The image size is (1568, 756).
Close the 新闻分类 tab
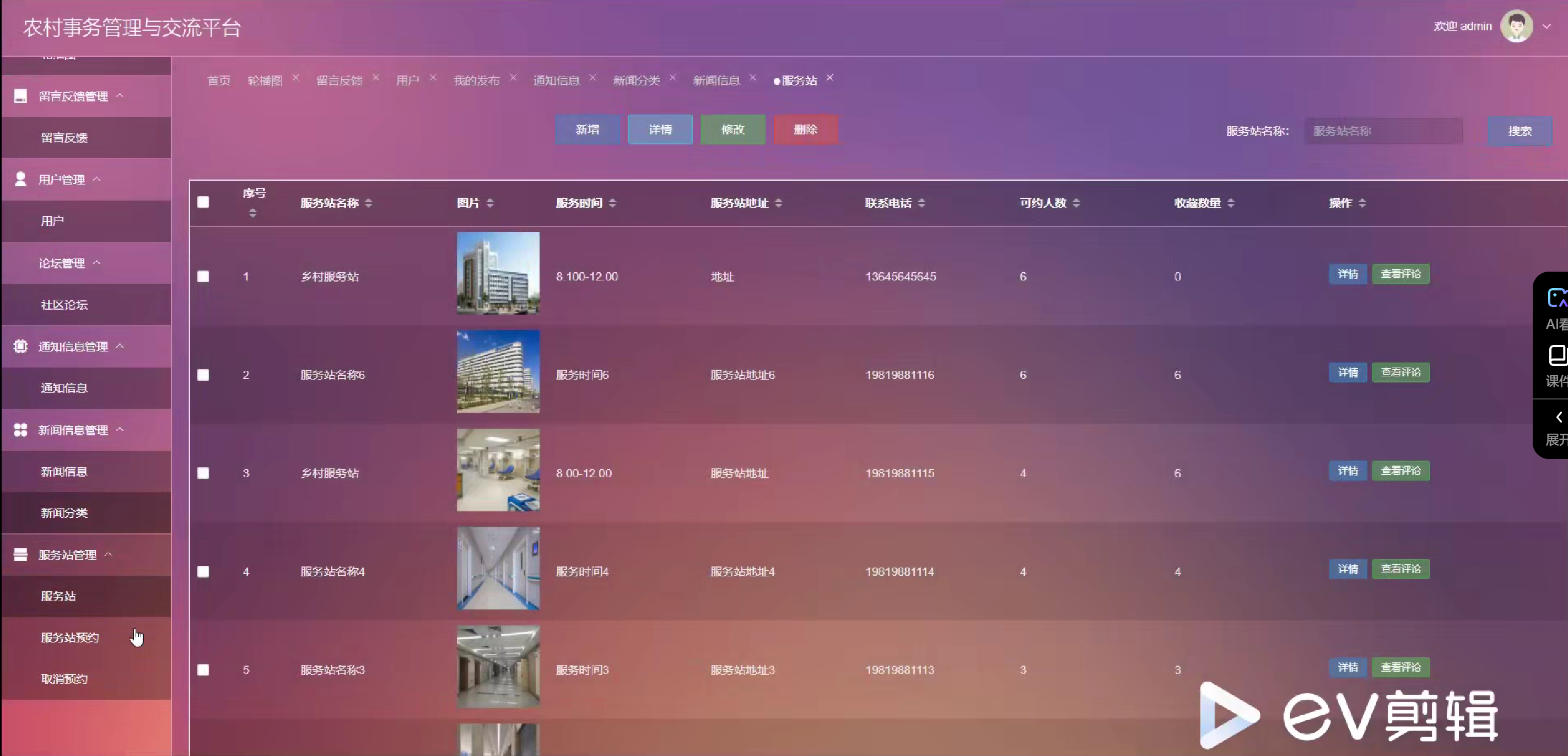672,77
